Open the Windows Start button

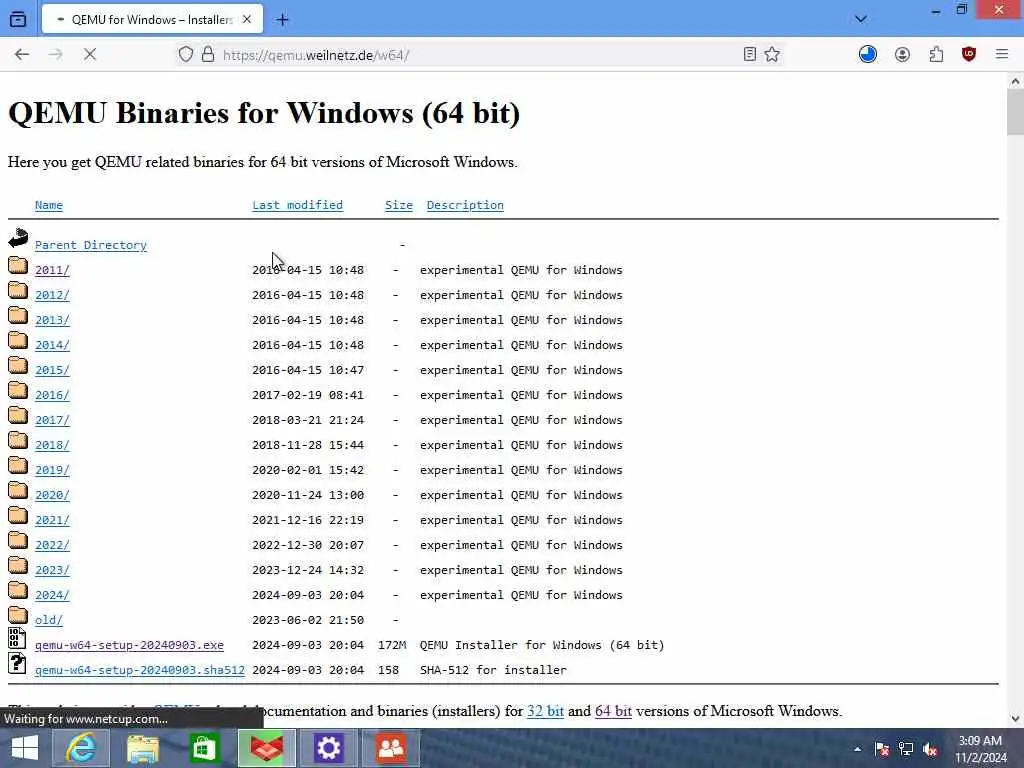(x=25, y=748)
